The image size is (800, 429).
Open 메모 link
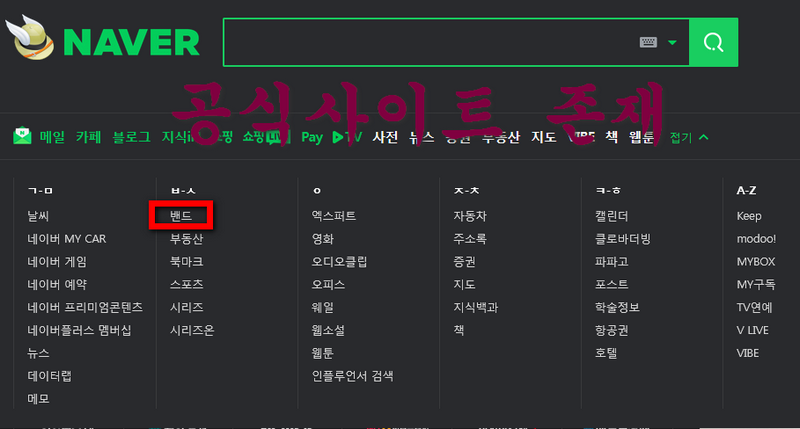point(38,398)
